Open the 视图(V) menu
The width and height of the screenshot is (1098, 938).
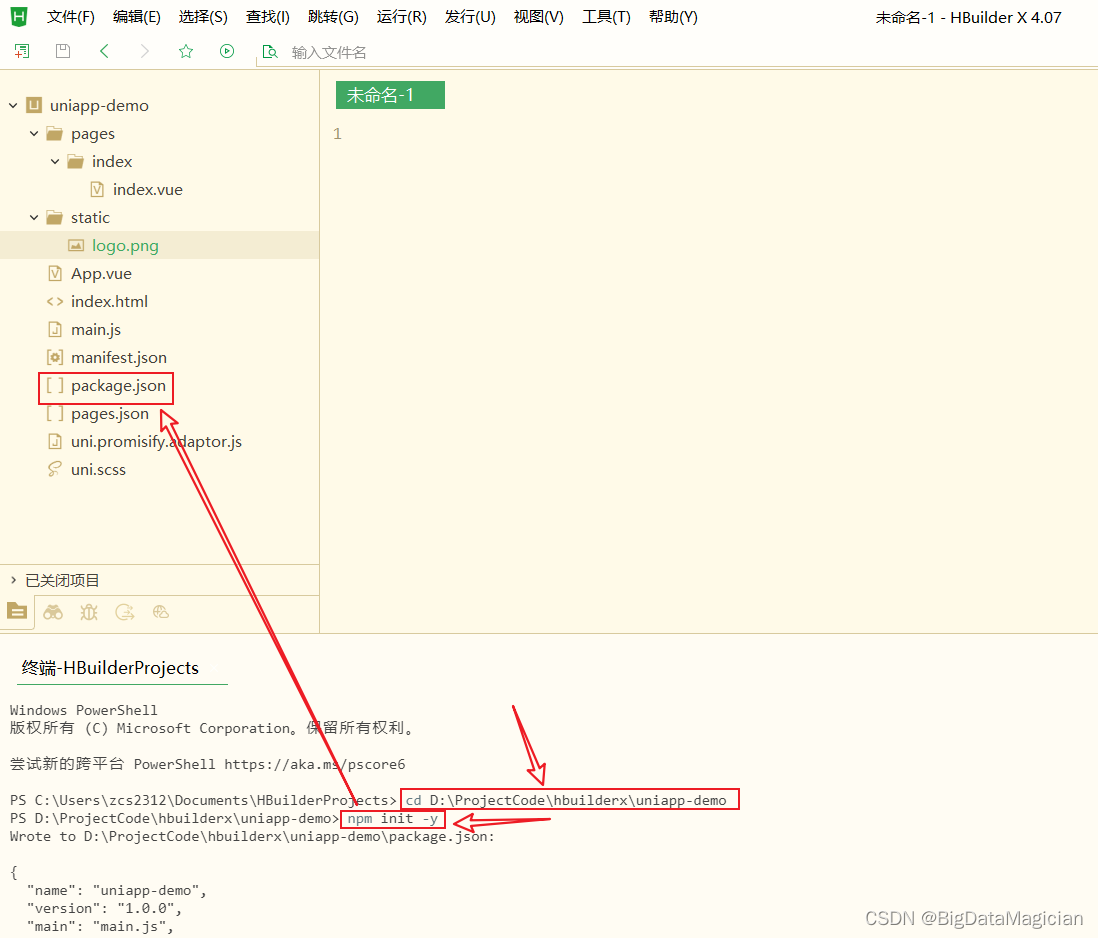click(538, 18)
